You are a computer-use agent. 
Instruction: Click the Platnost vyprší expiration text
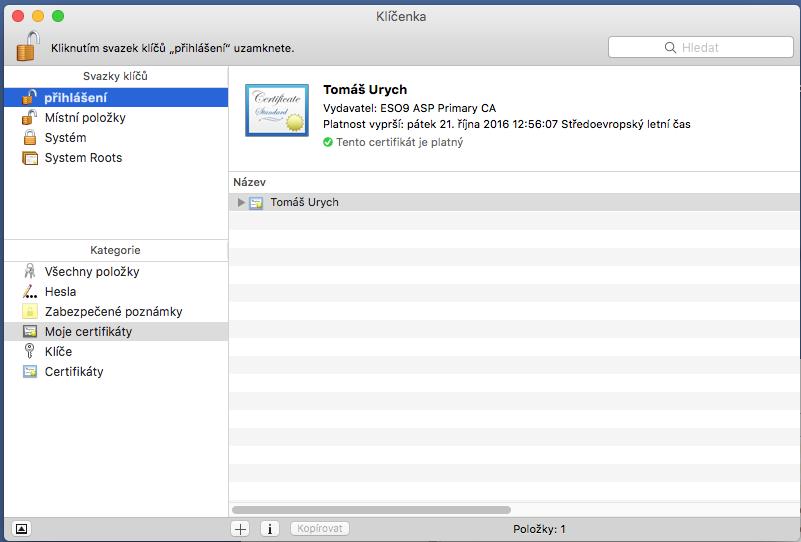[x=506, y=124]
